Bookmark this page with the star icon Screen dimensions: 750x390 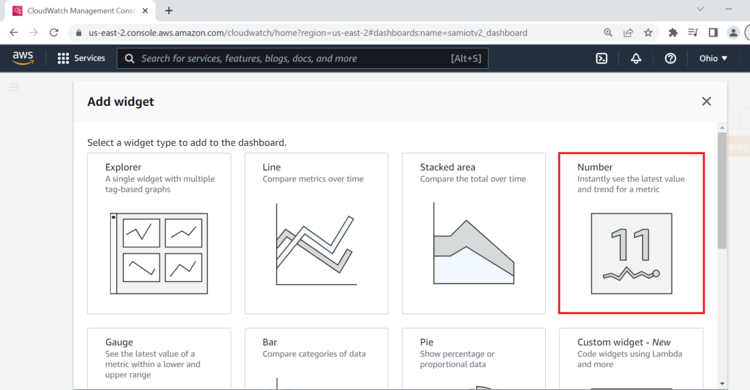(648, 33)
